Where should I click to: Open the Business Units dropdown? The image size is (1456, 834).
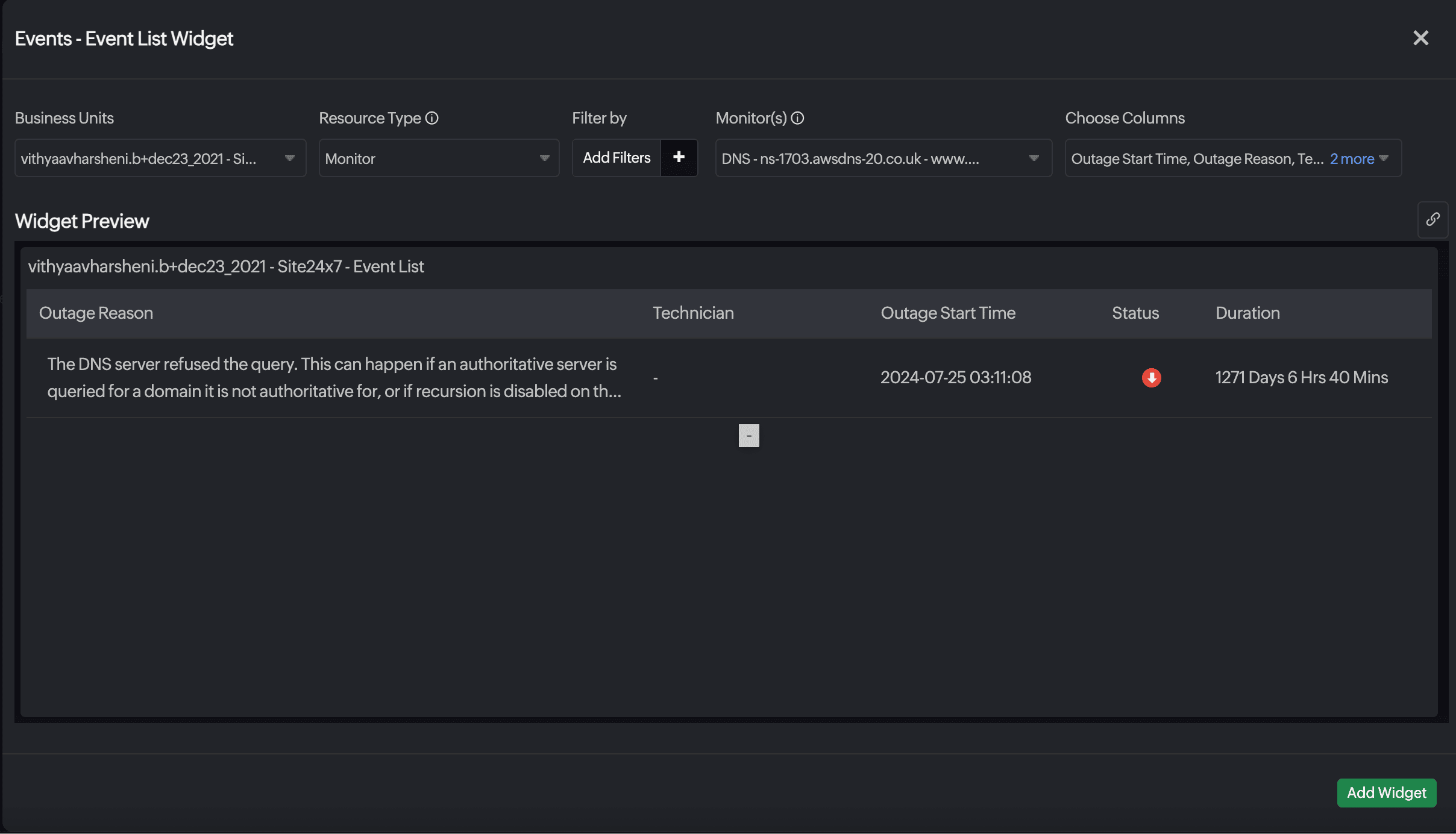[160, 158]
